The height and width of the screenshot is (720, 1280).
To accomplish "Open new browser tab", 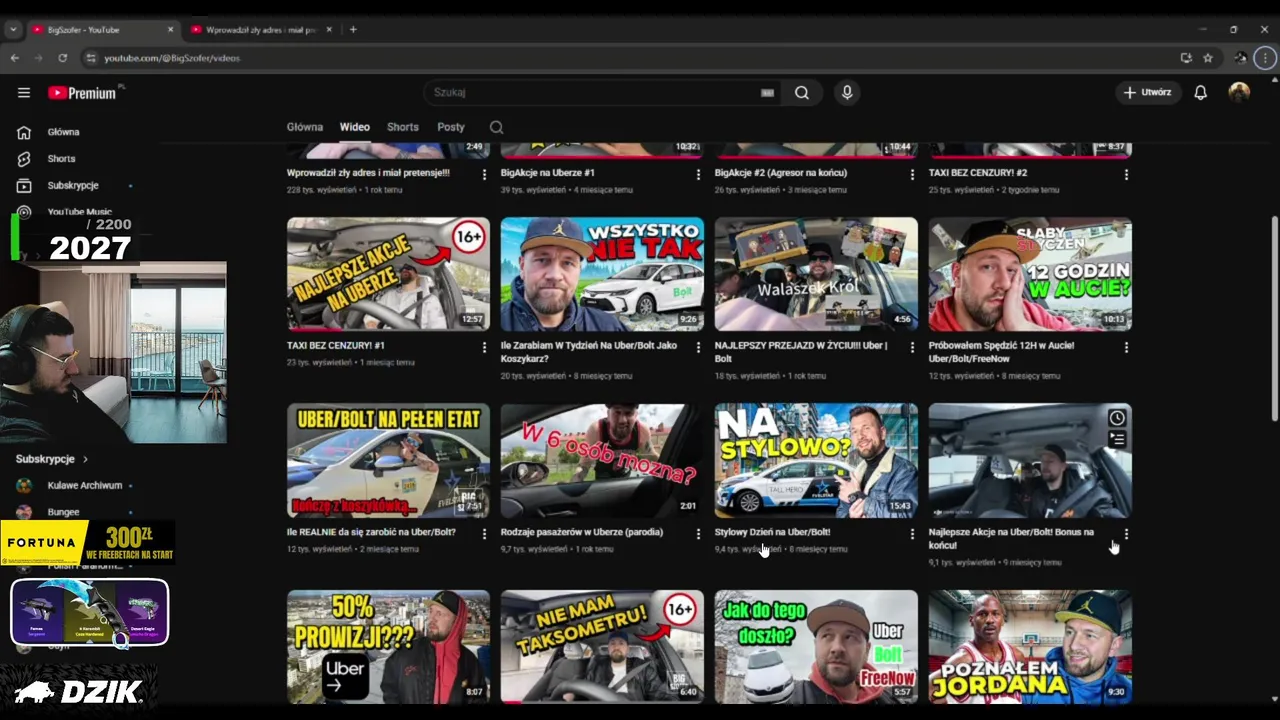I will click(353, 29).
